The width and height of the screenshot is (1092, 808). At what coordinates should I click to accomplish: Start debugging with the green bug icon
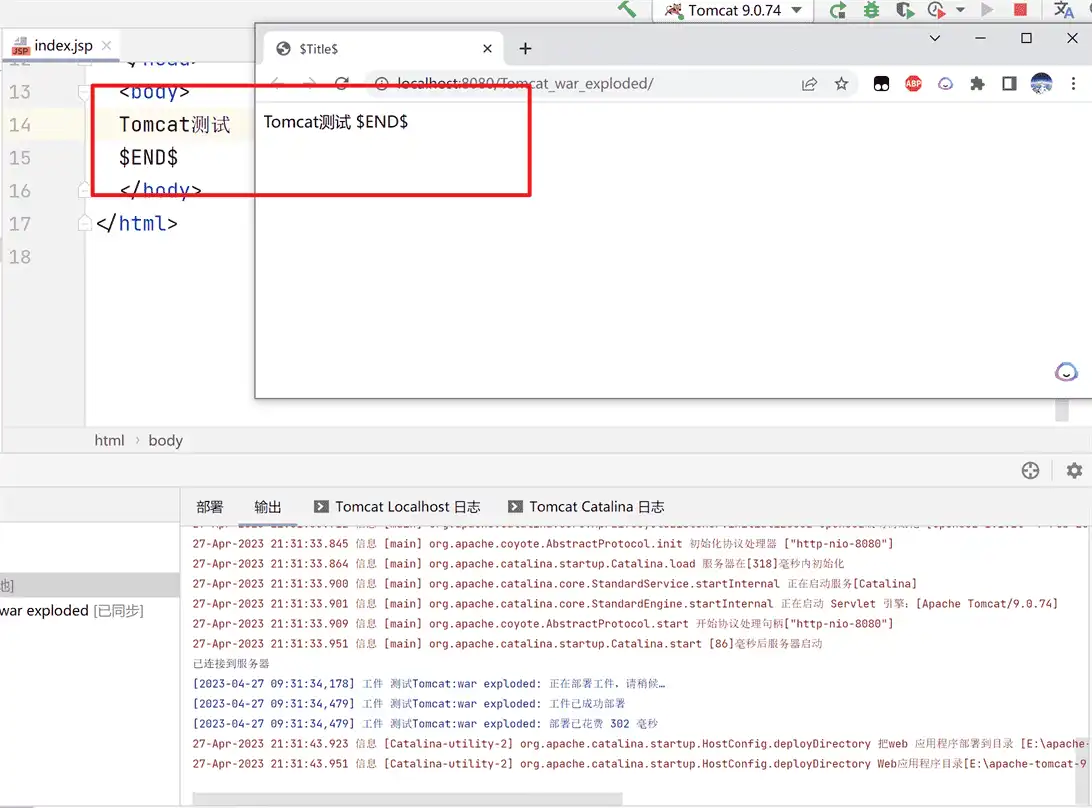[x=872, y=10]
